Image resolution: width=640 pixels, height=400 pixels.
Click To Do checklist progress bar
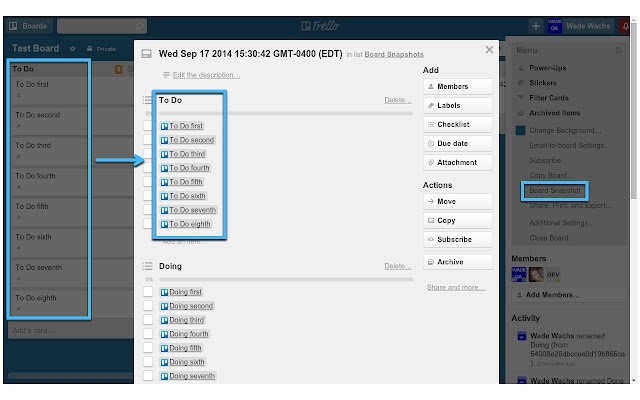tap(286, 113)
